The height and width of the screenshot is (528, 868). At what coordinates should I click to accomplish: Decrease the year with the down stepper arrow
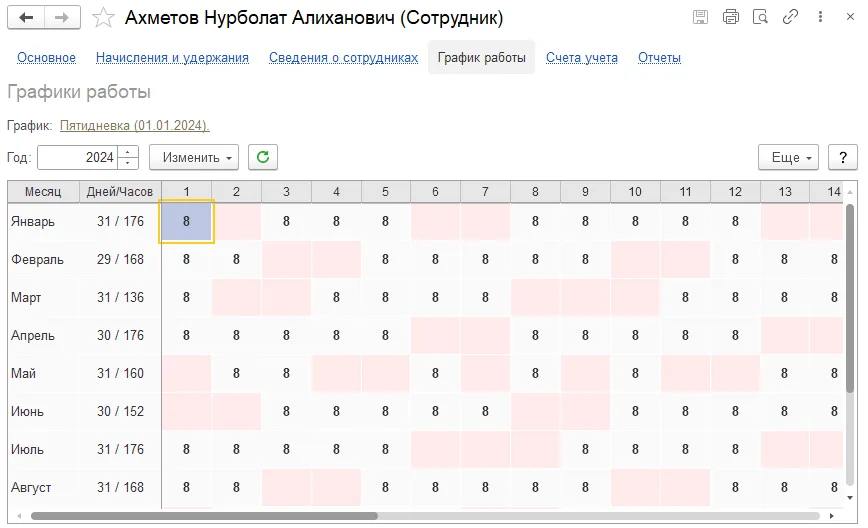click(x=128, y=163)
